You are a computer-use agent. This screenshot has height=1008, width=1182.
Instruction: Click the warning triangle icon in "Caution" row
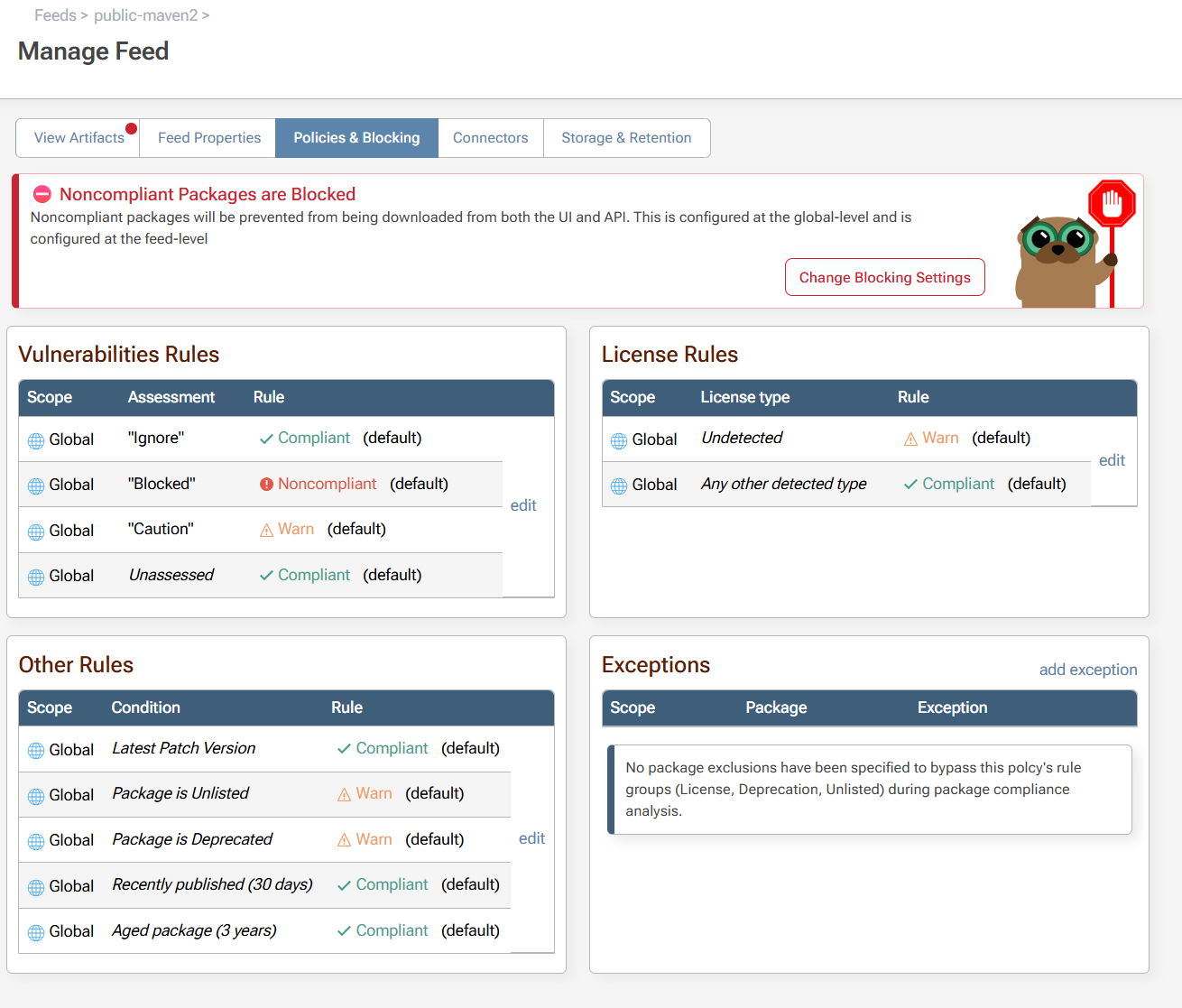(x=266, y=531)
